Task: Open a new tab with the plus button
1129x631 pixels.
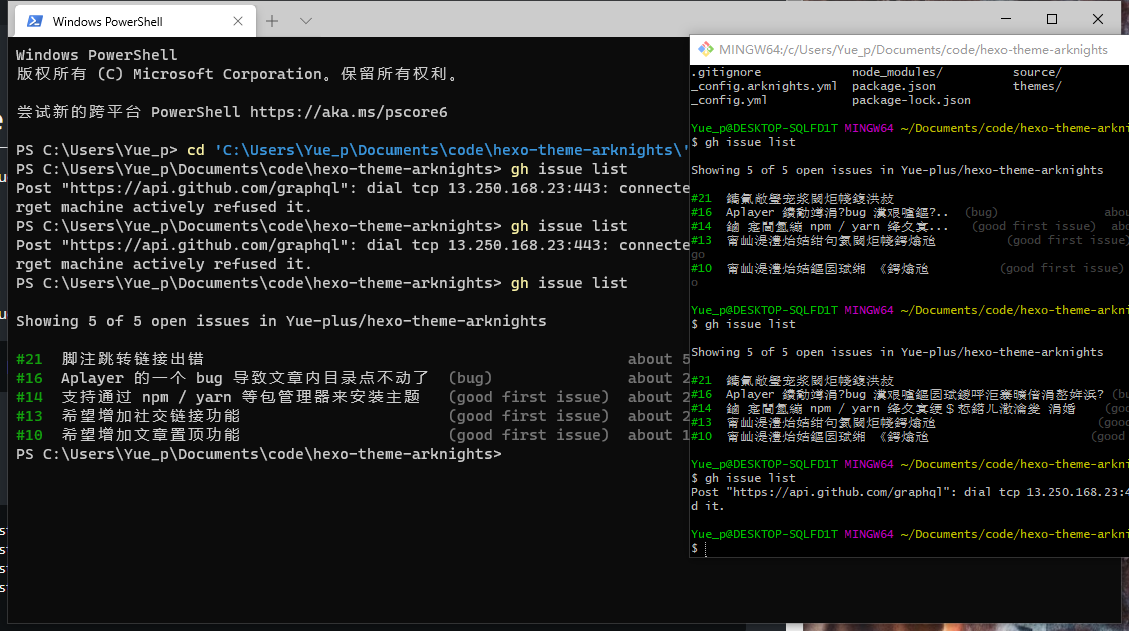Action: click(x=273, y=20)
